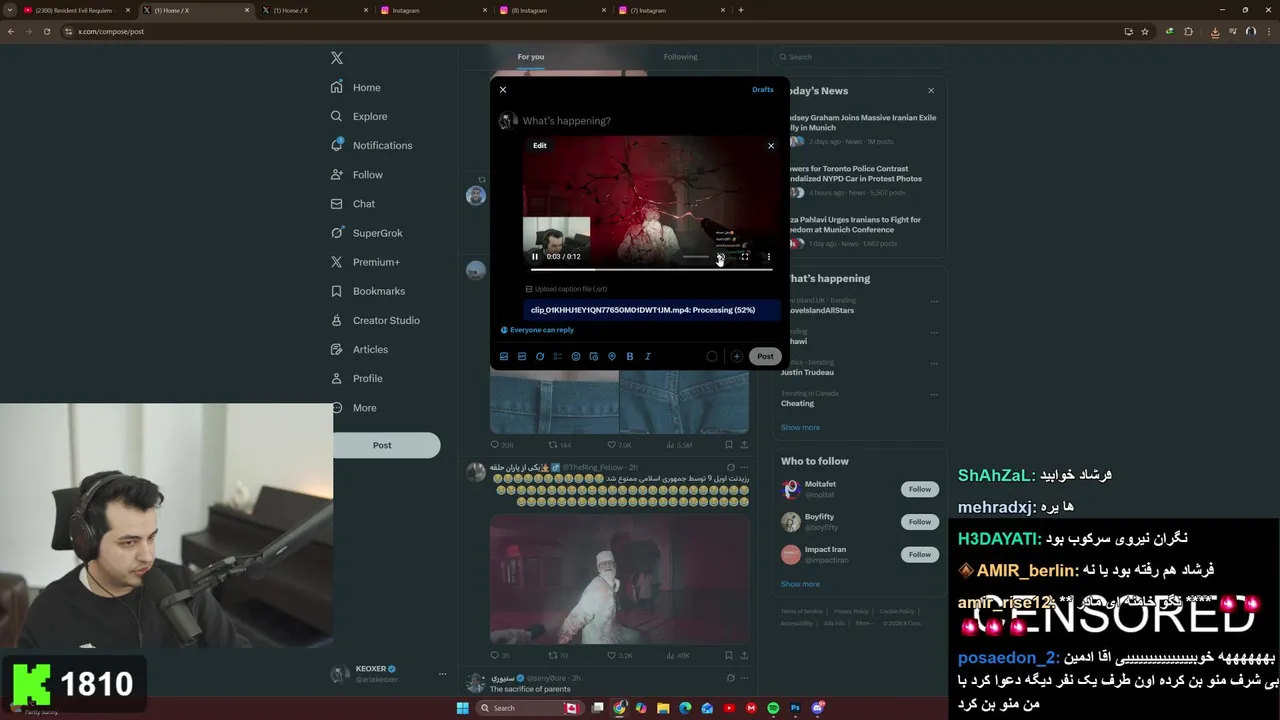
Task: Bookmark this page with the star icon
Action: 1145,31
